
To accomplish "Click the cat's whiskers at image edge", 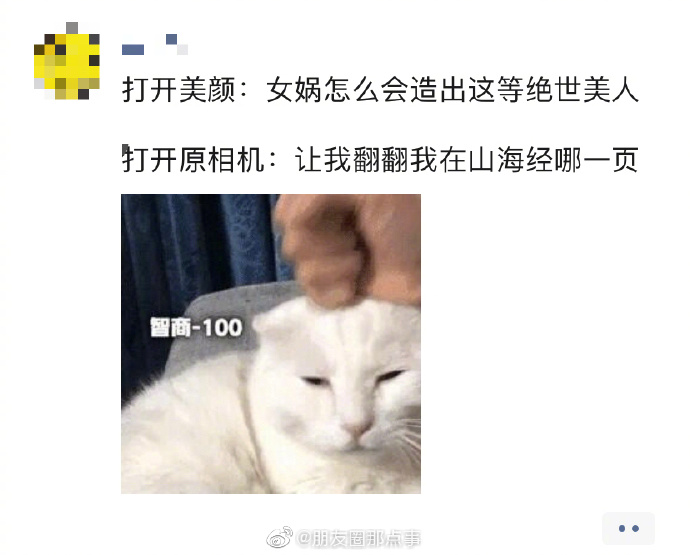I will pyautogui.click(x=407, y=436).
